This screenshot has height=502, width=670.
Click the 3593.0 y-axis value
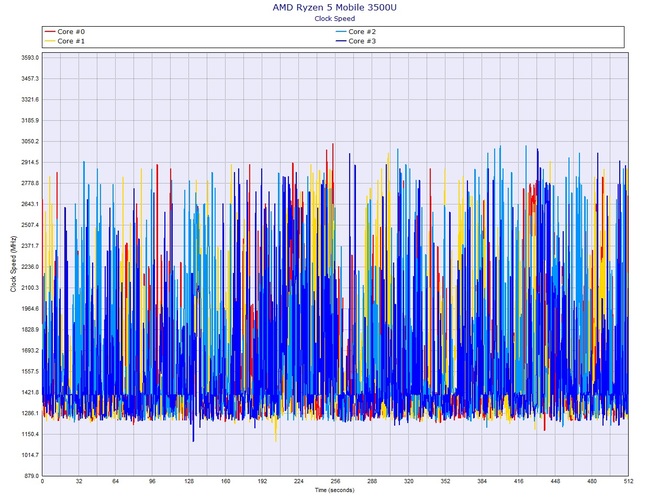point(30,58)
